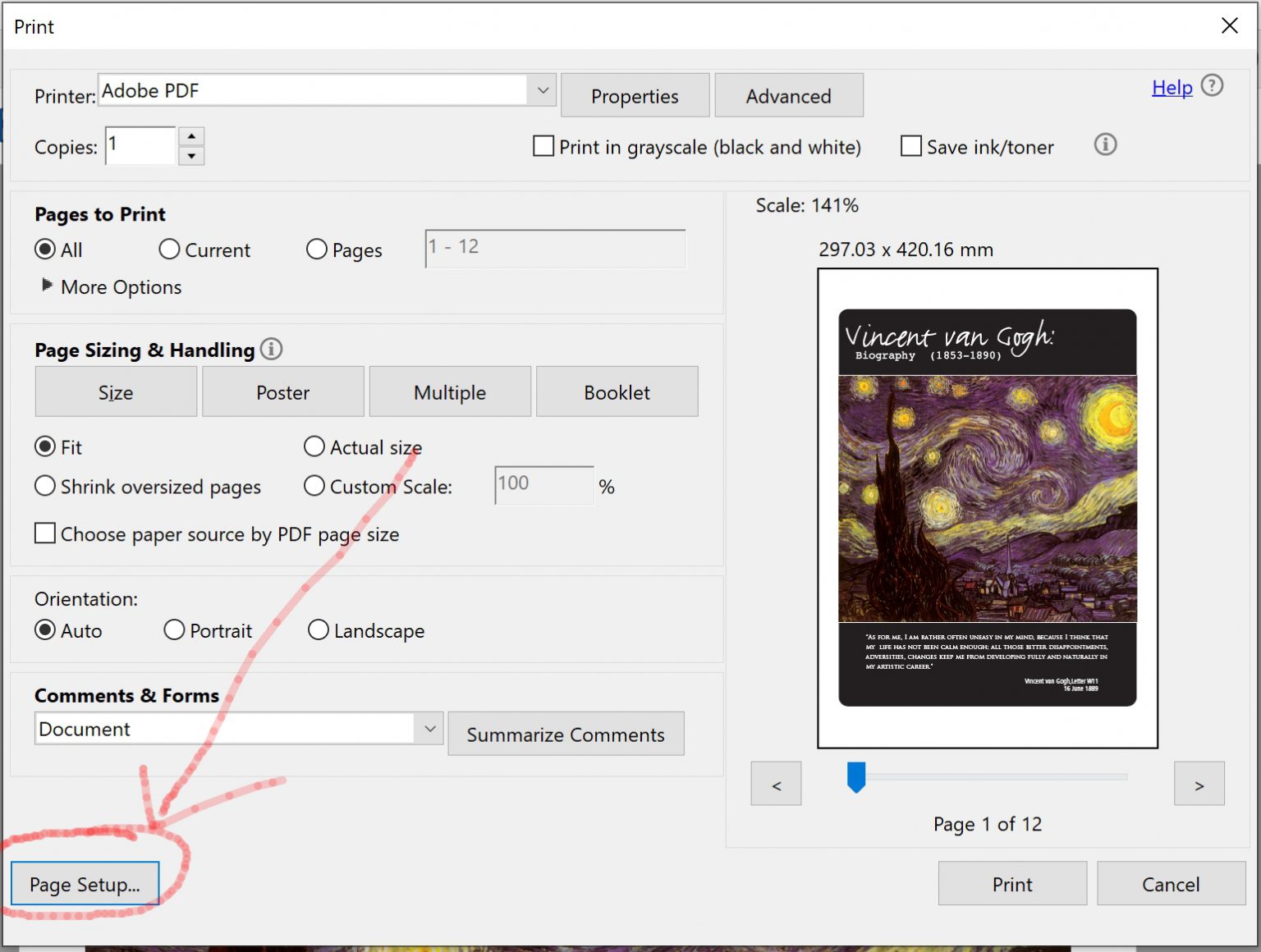Increase copies with the up stepper arrow

pyautogui.click(x=191, y=136)
